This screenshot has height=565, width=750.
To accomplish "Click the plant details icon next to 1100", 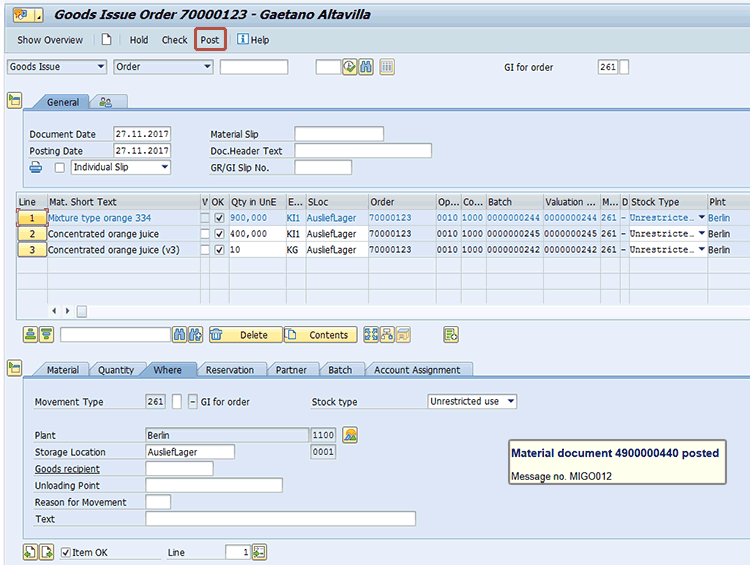I will point(350,435).
